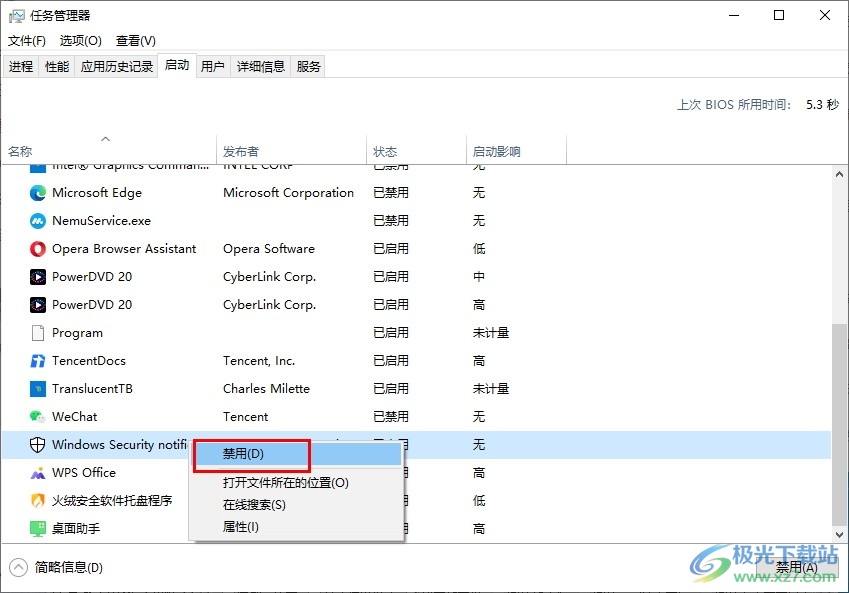Switch to the 服务 tab
This screenshot has width=849, height=593.
(308, 67)
